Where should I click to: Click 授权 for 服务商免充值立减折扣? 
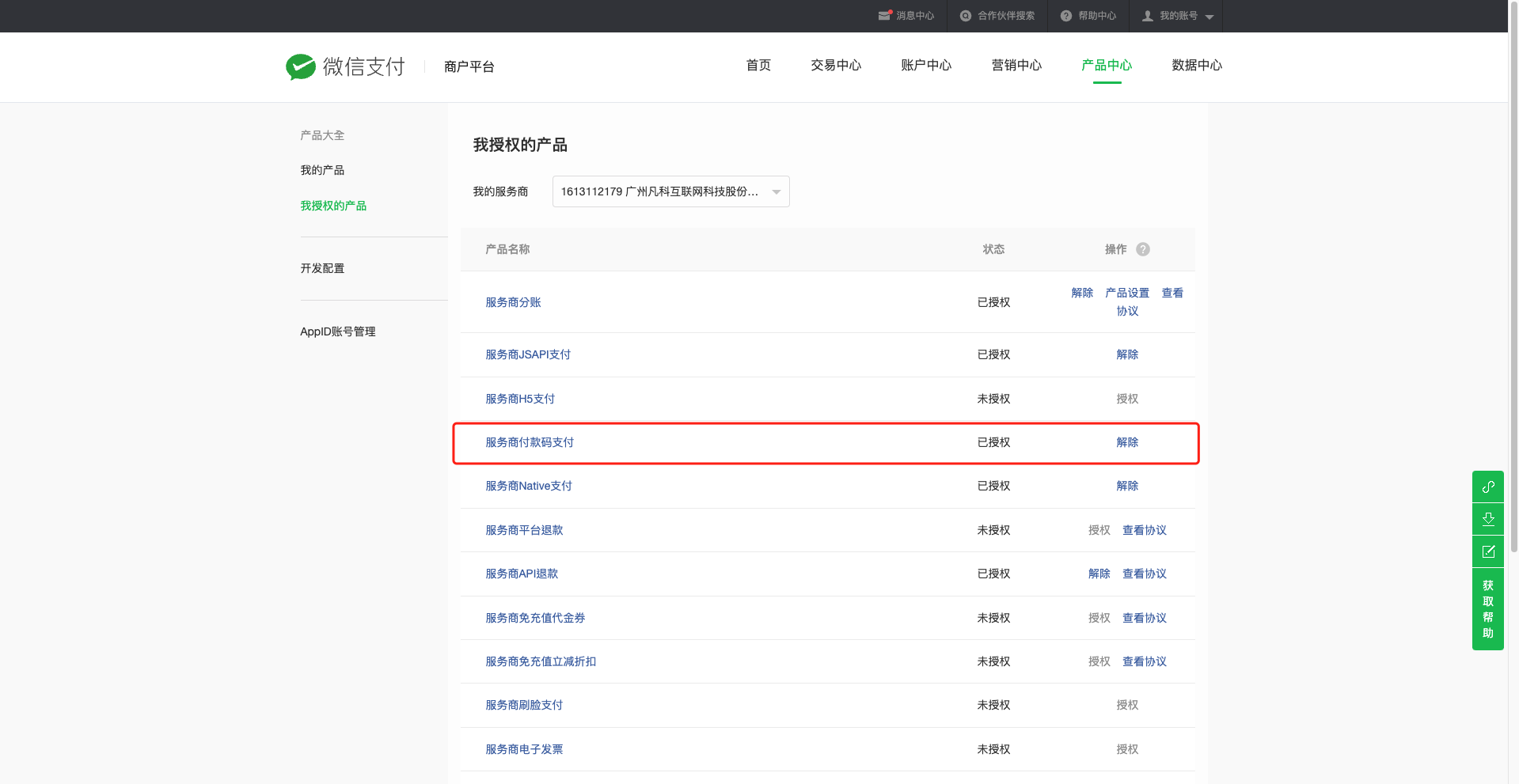point(1099,661)
